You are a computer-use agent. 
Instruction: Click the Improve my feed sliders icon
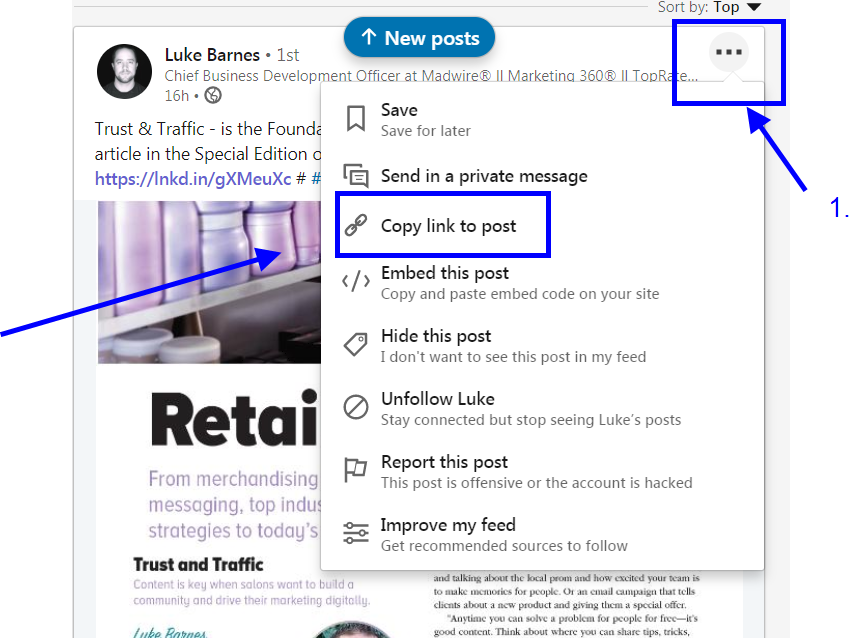click(355, 533)
